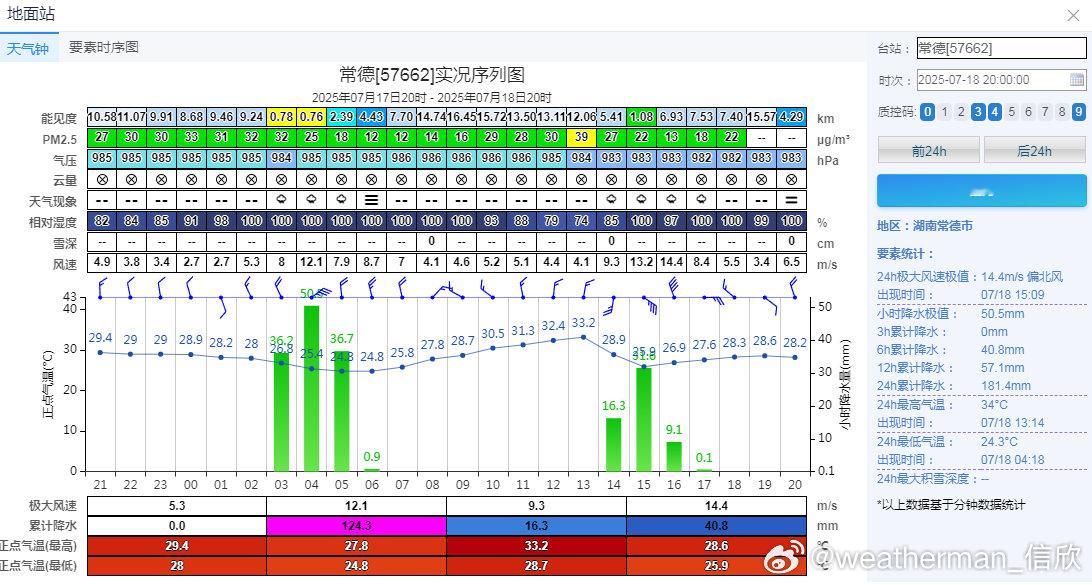
Task: Click the visibility cell showing 0.76
Action: (x=311, y=117)
